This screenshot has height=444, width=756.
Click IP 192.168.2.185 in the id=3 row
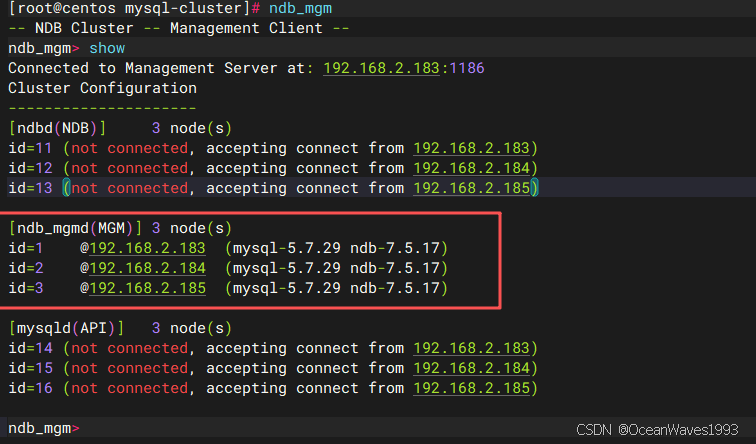coord(148,288)
